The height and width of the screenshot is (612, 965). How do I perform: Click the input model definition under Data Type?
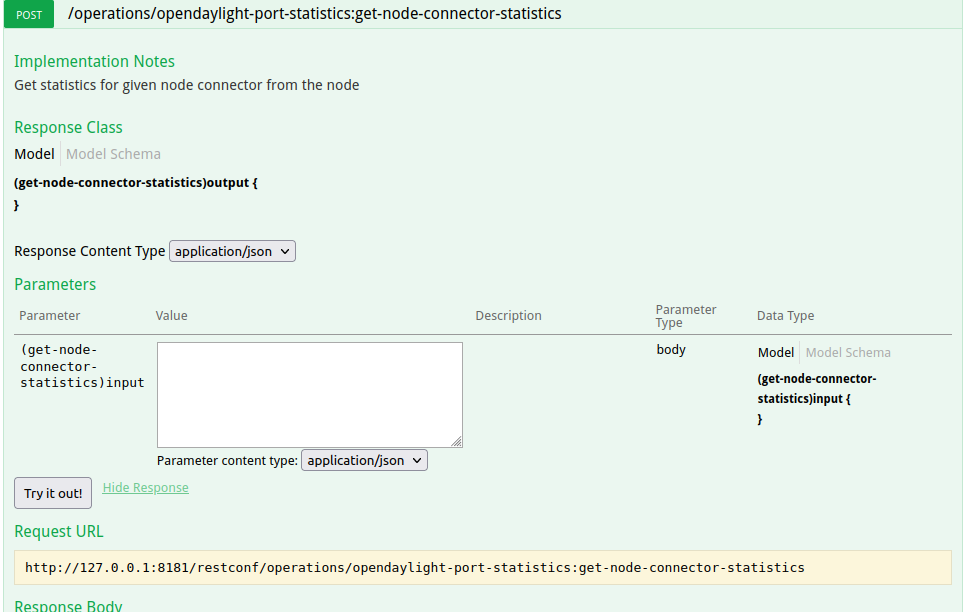click(816, 389)
